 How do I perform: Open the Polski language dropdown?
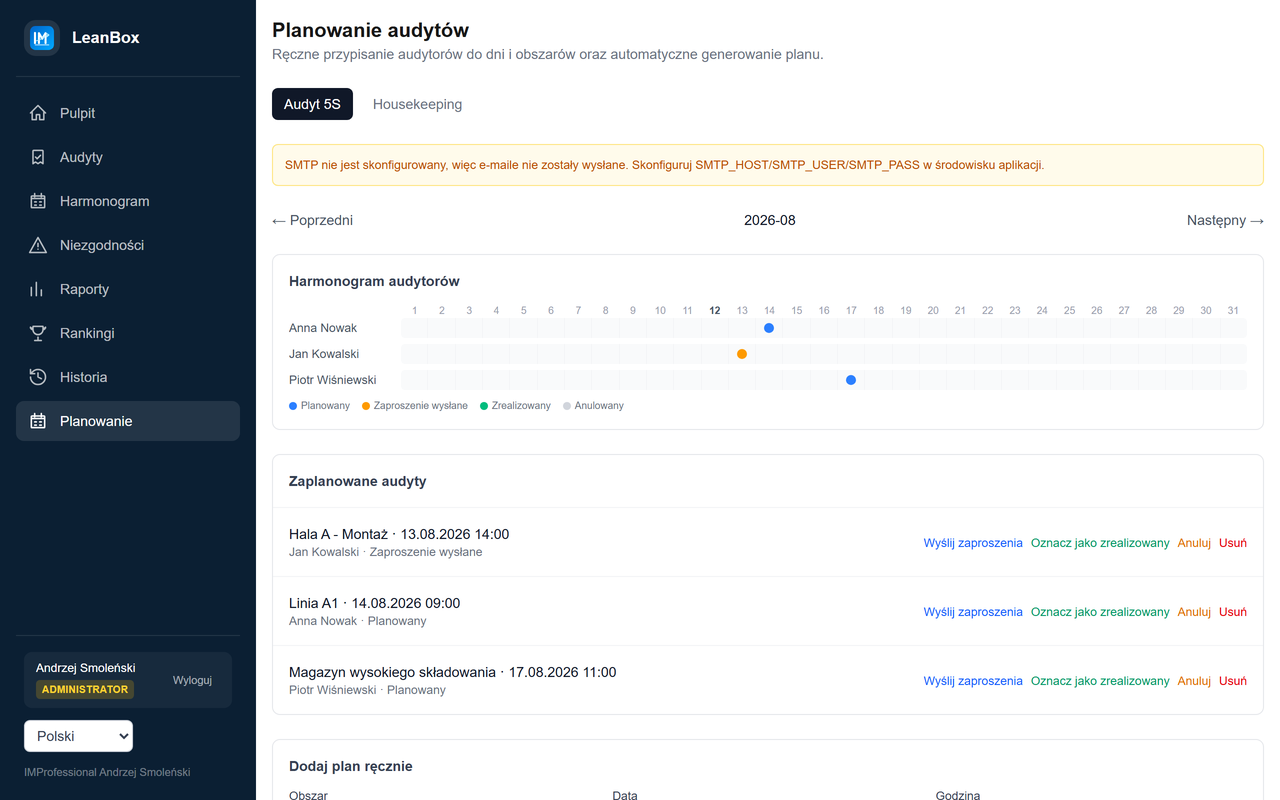click(78, 736)
